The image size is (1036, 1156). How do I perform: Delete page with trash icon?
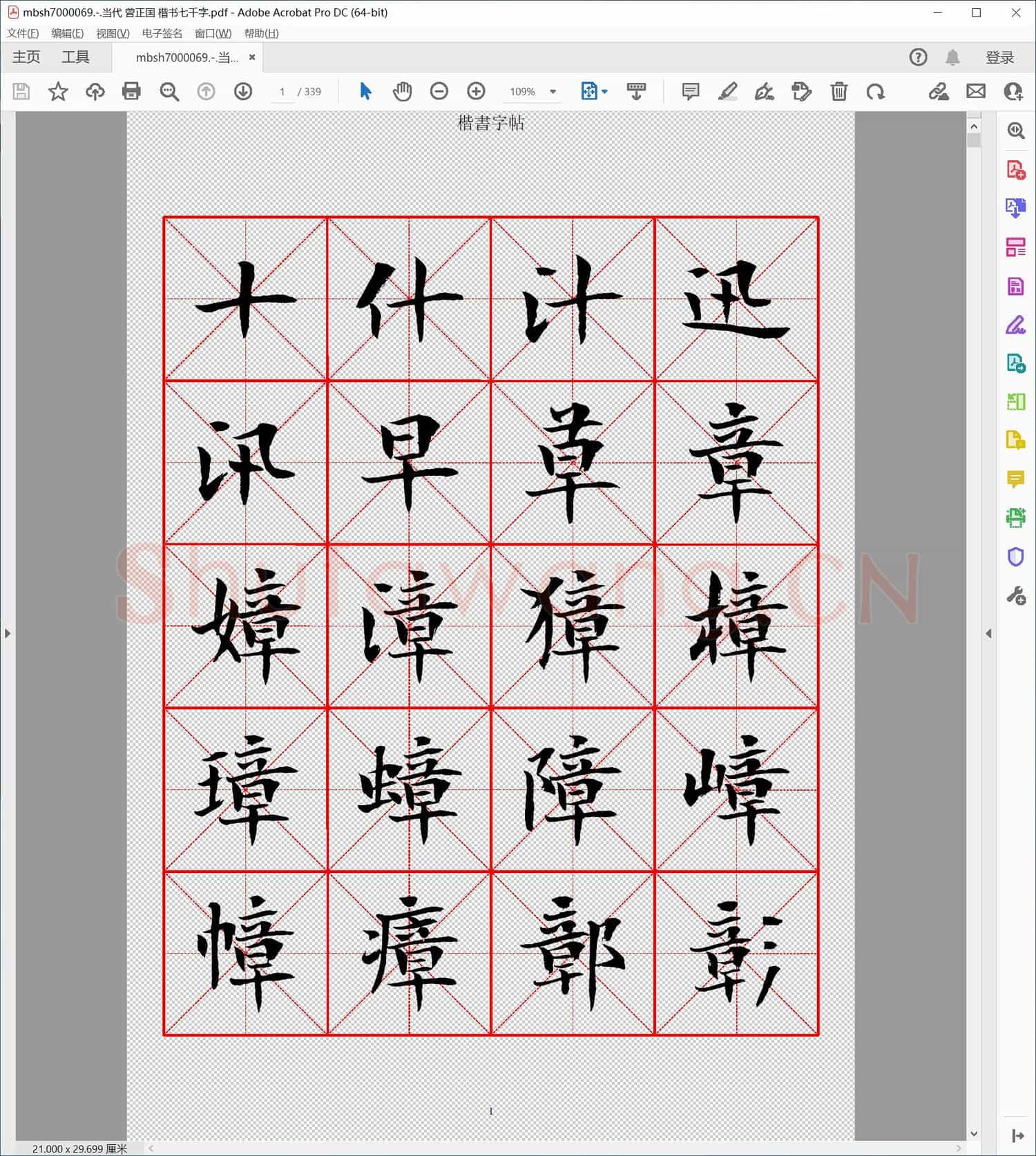(x=838, y=91)
